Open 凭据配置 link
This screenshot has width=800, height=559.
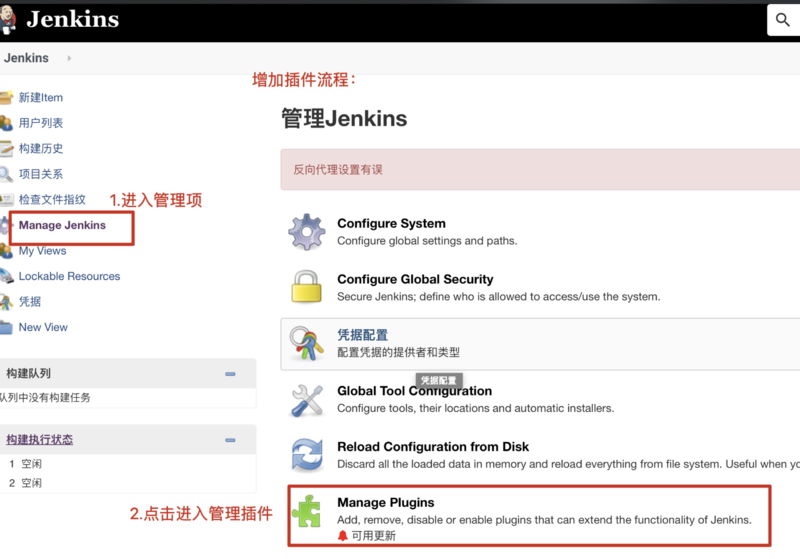tap(362, 335)
